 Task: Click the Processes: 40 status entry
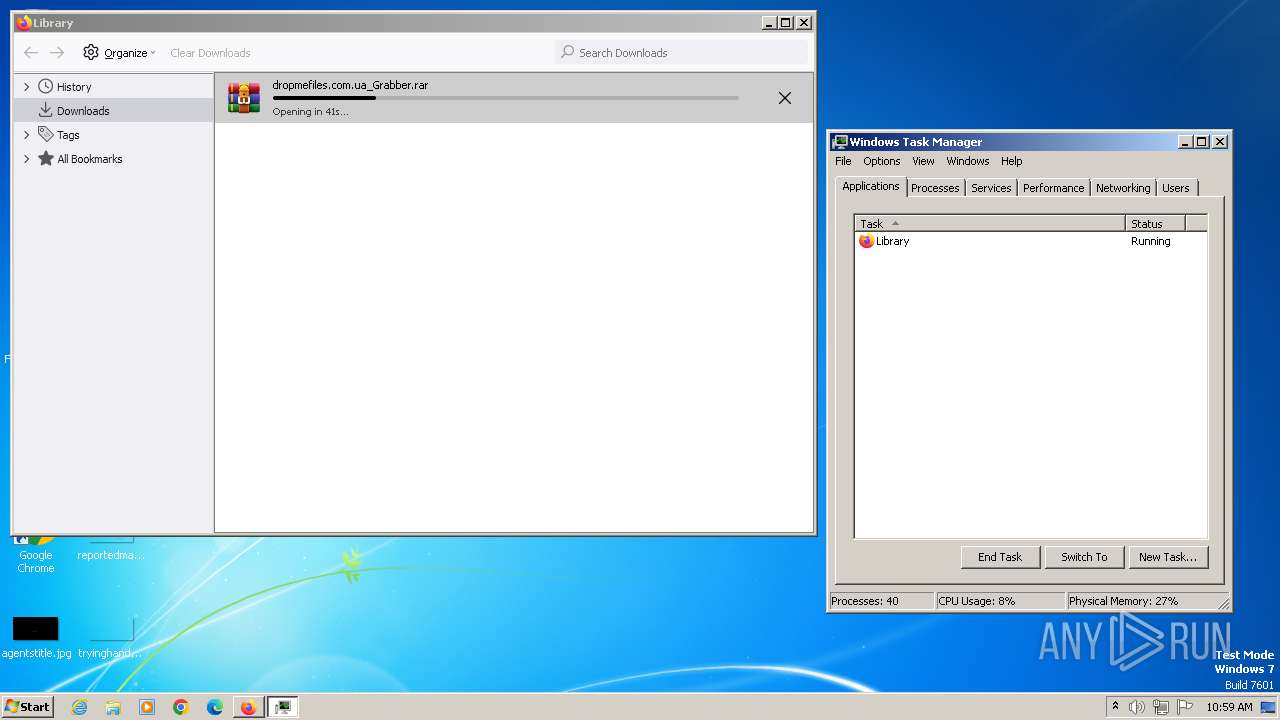tap(881, 601)
